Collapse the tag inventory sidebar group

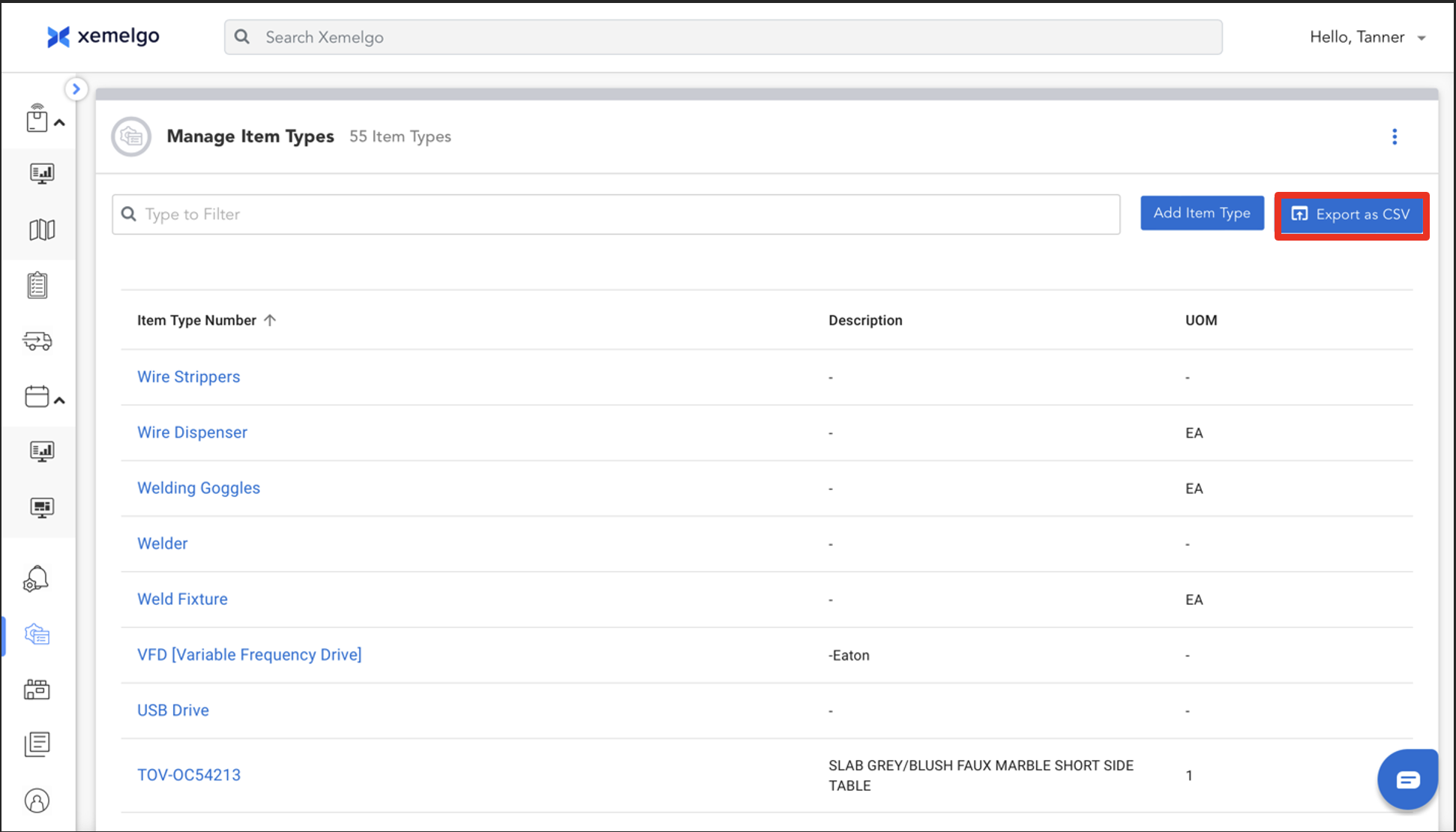coord(59,122)
